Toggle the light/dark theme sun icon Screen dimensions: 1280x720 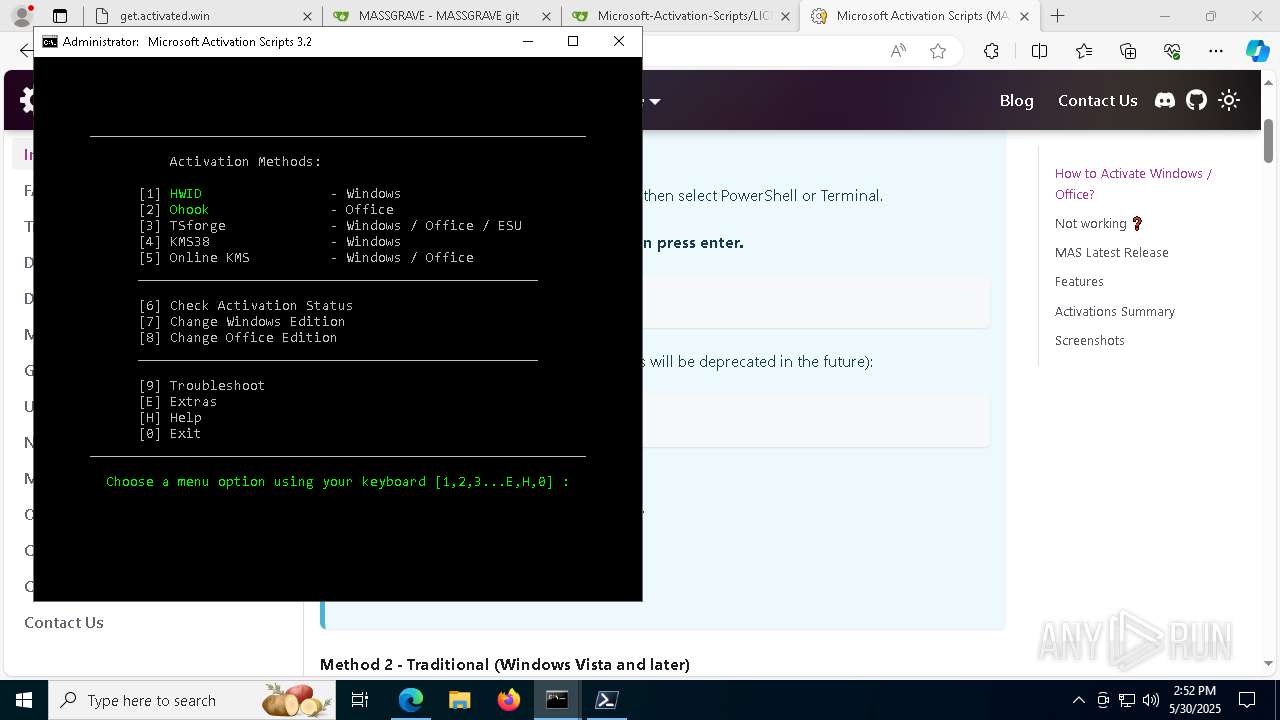point(1230,100)
